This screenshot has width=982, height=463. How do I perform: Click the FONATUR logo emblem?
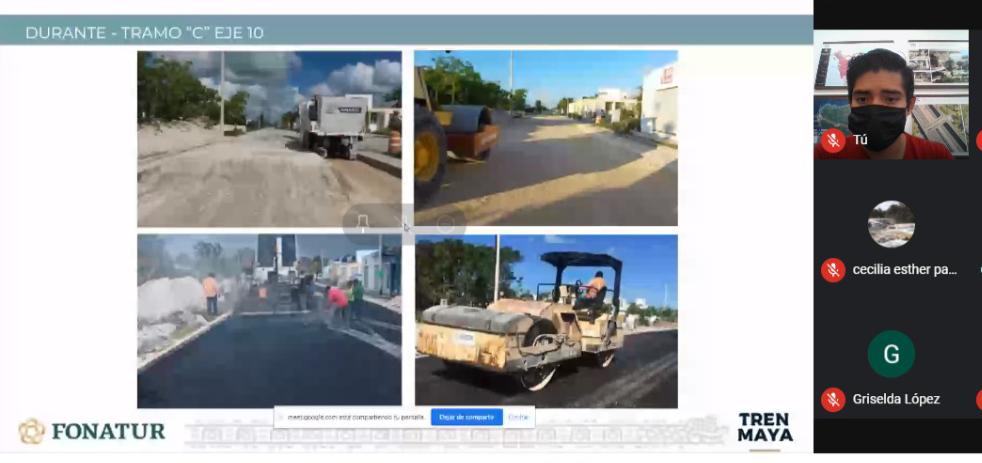pyautogui.click(x=31, y=431)
